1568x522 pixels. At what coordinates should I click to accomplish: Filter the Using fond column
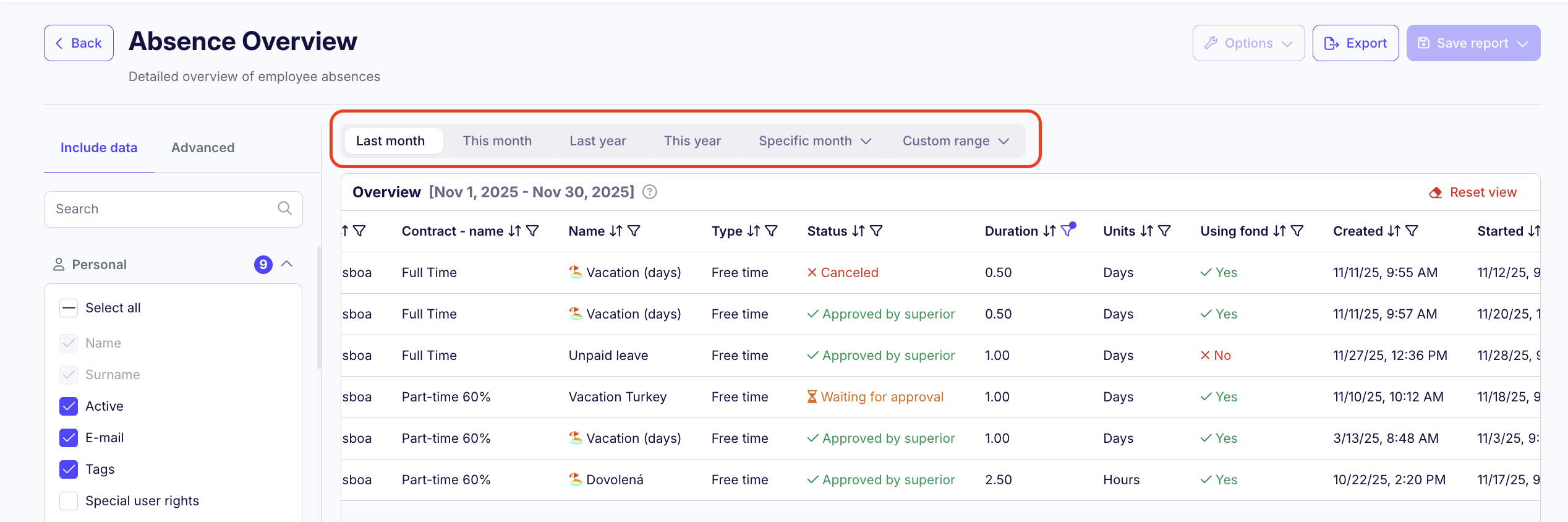click(1297, 231)
